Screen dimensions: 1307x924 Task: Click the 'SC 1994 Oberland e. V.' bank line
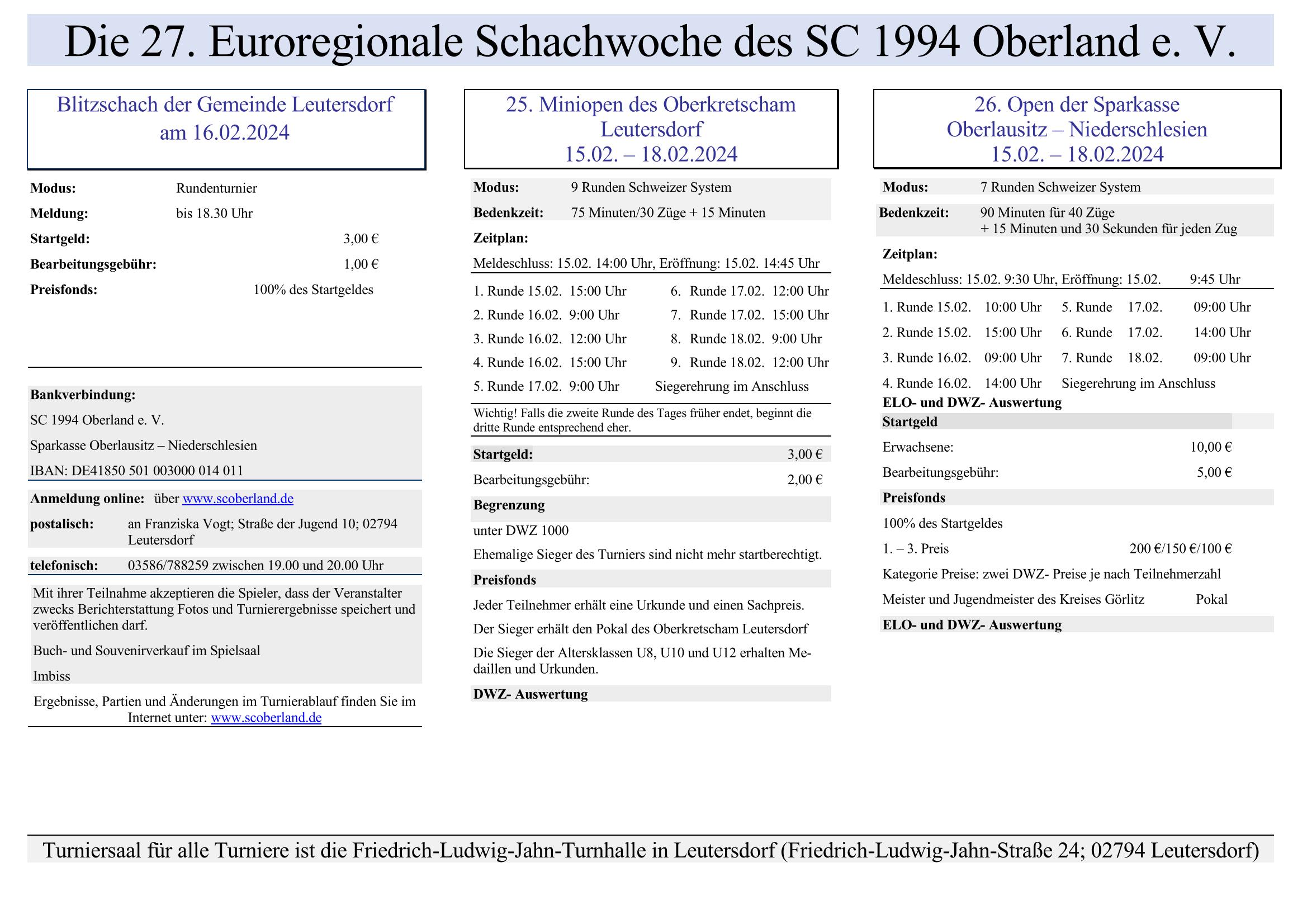pos(97,420)
